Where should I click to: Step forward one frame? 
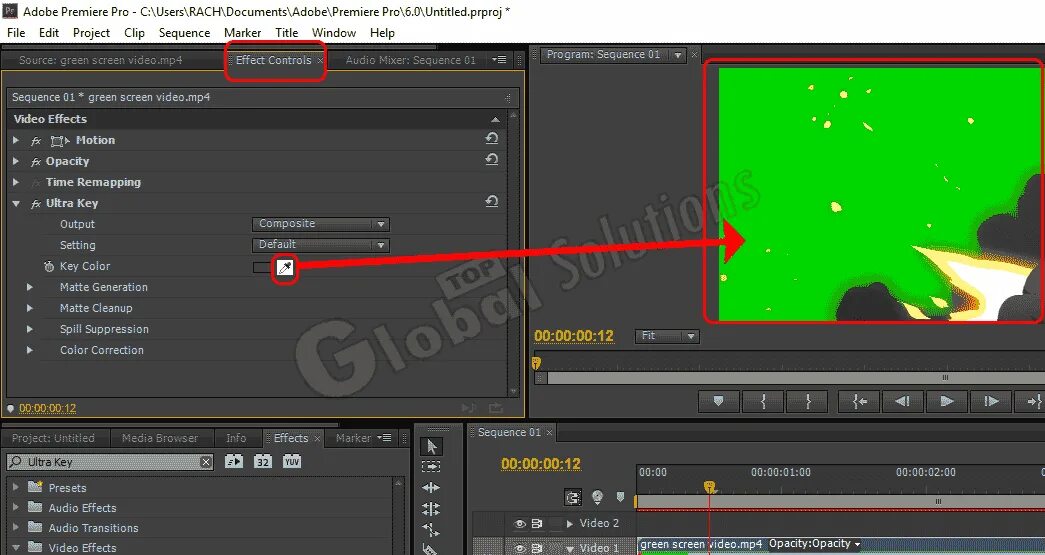click(x=991, y=401)
